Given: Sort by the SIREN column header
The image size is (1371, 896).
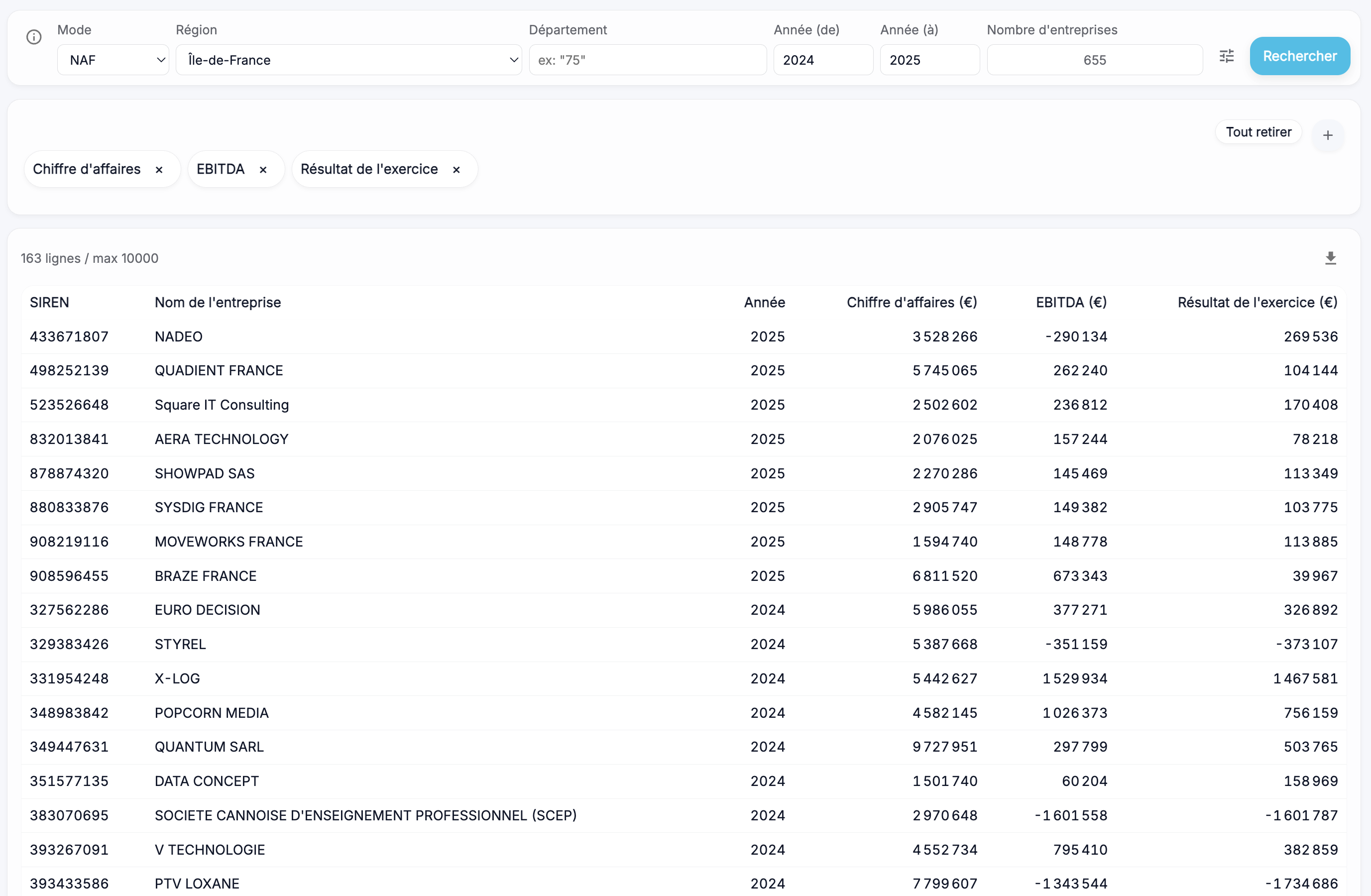Looking at the screenshot, I should [50, 302].
